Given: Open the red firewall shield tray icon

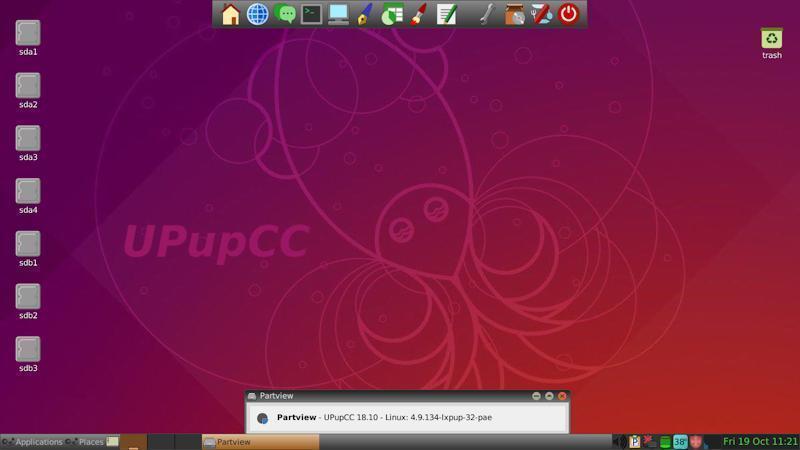Looking at the screenshot, I should point(695,442).
